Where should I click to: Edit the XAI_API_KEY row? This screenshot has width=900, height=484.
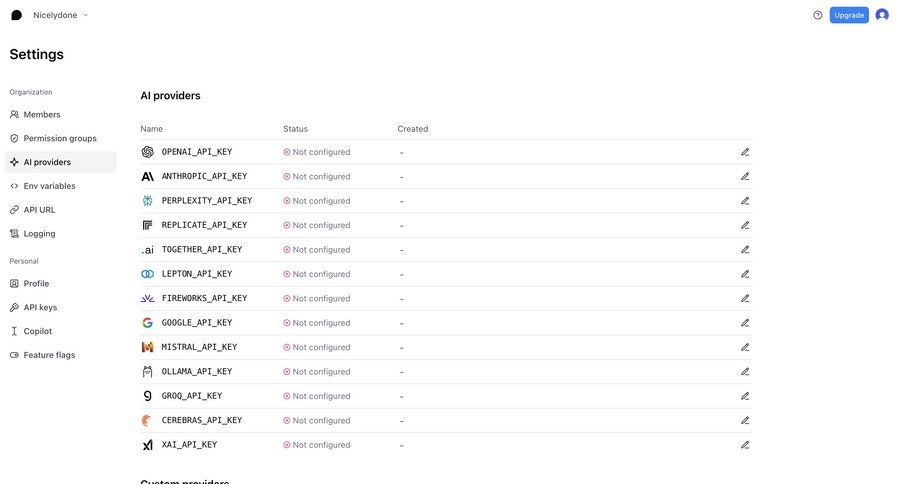[x=745, y=445]
